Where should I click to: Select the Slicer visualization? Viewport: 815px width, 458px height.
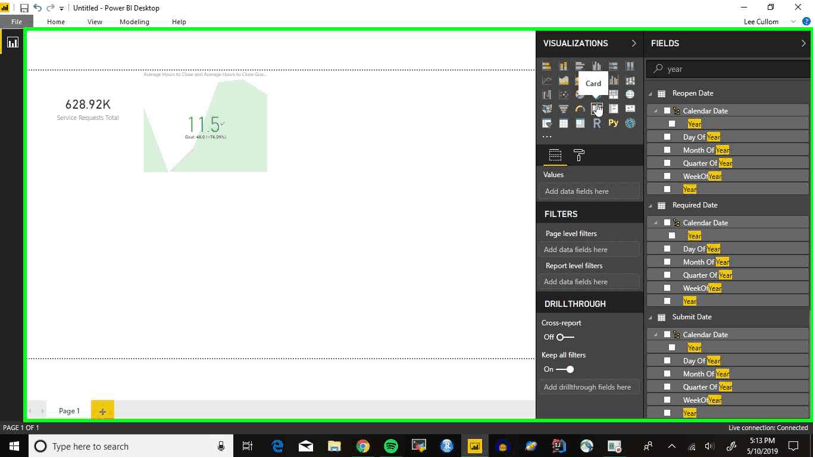click(x=547, y=124)
